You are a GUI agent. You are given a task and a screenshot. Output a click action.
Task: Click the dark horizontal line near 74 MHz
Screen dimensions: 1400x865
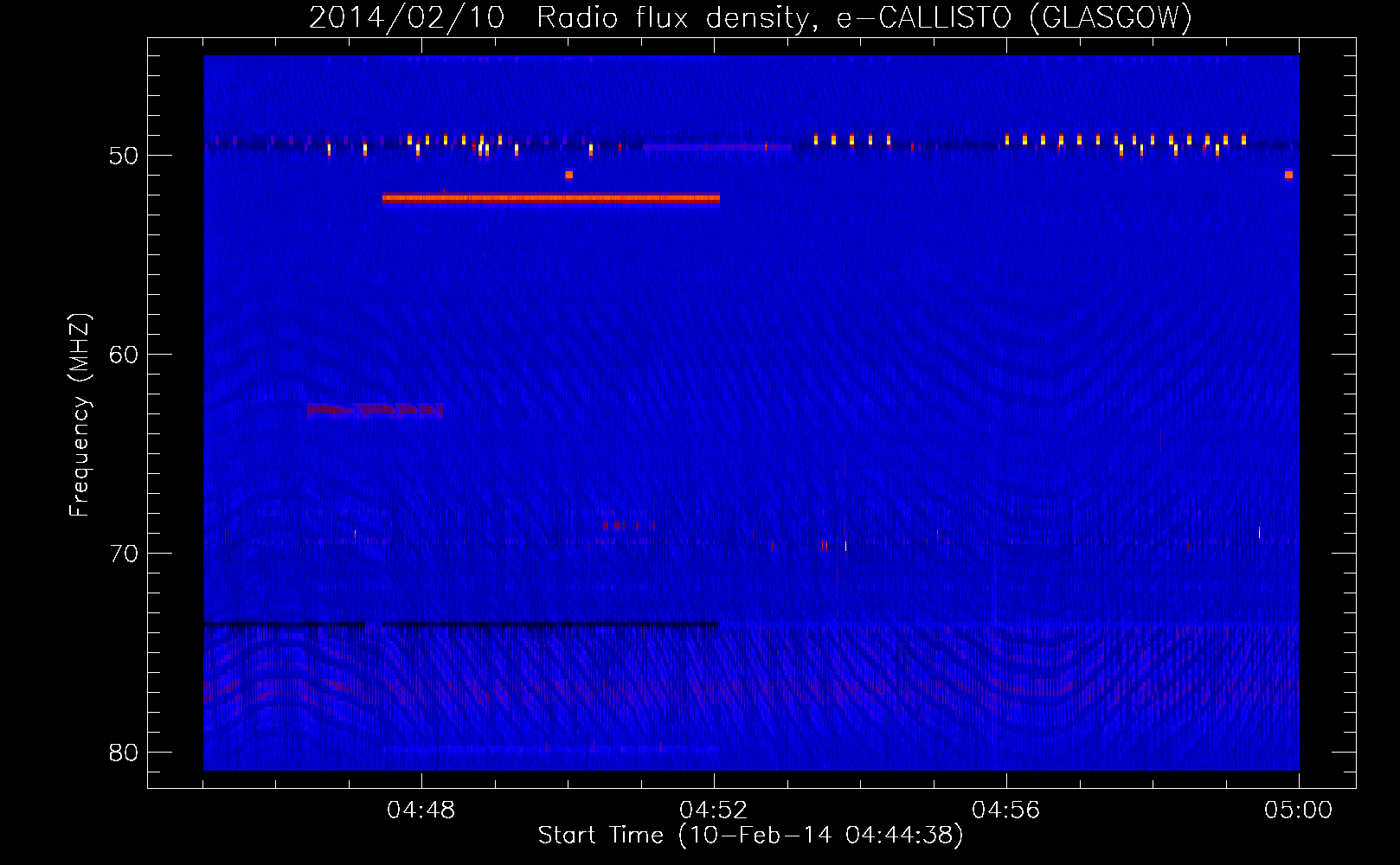pyautogui.click(x=461, y=625)
